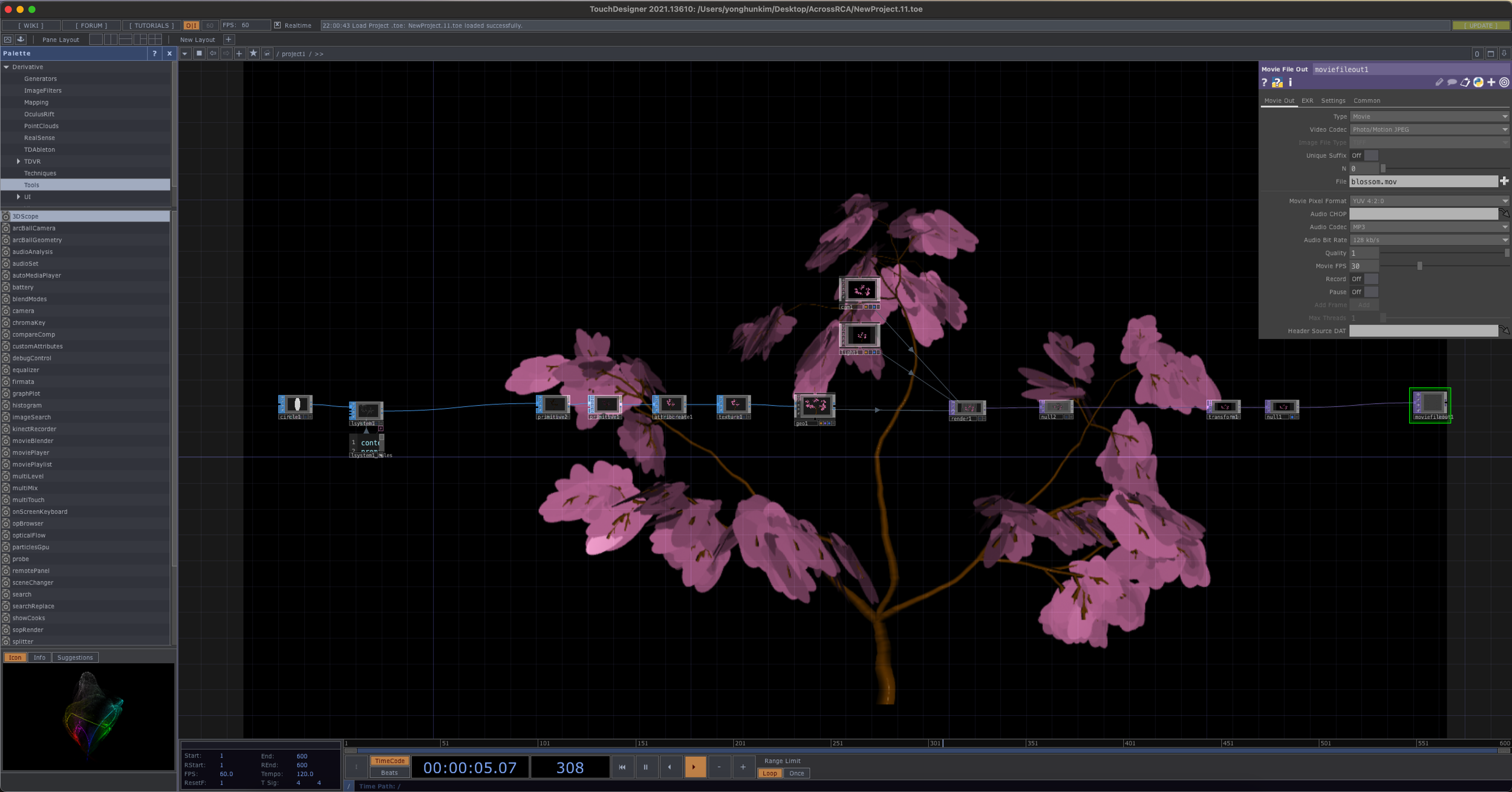The width and height of the screenshot is (1512, 792).
Task: Open the Video Codec dropdown
Action: [1430, 129]
